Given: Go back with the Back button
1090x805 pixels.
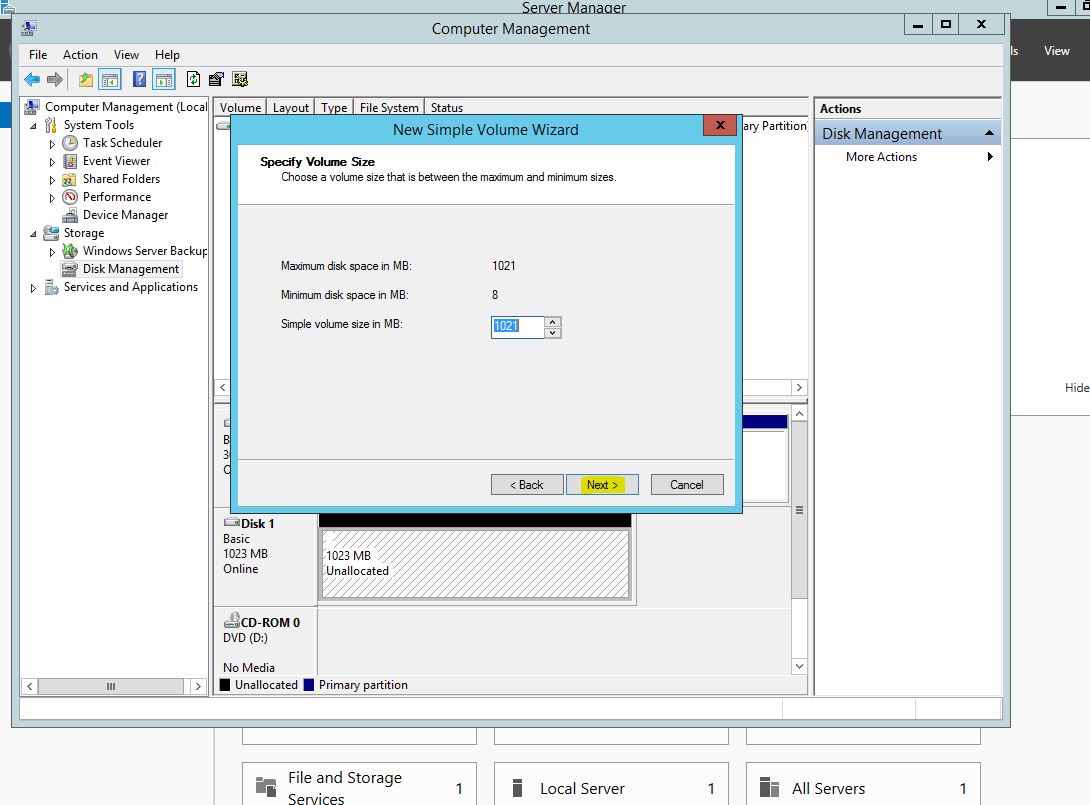Looking at the screenshot, I should click(527, 485).
